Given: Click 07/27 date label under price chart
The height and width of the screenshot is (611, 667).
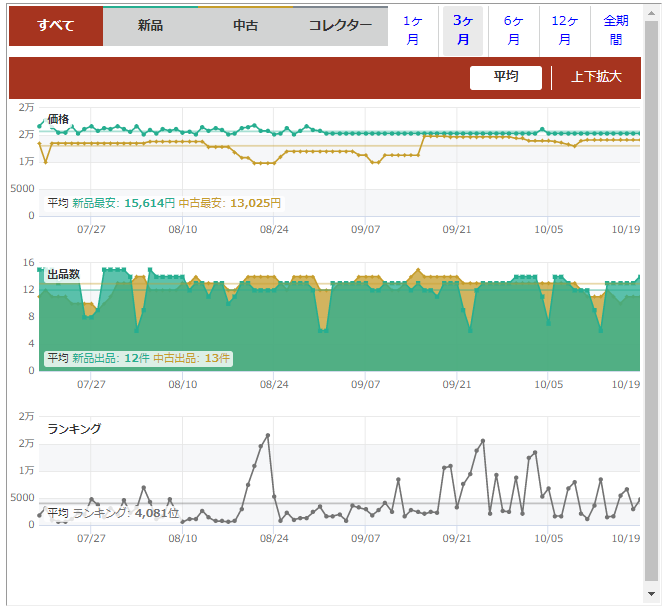Looking at the screenshot, I should (x=91, y=230).
